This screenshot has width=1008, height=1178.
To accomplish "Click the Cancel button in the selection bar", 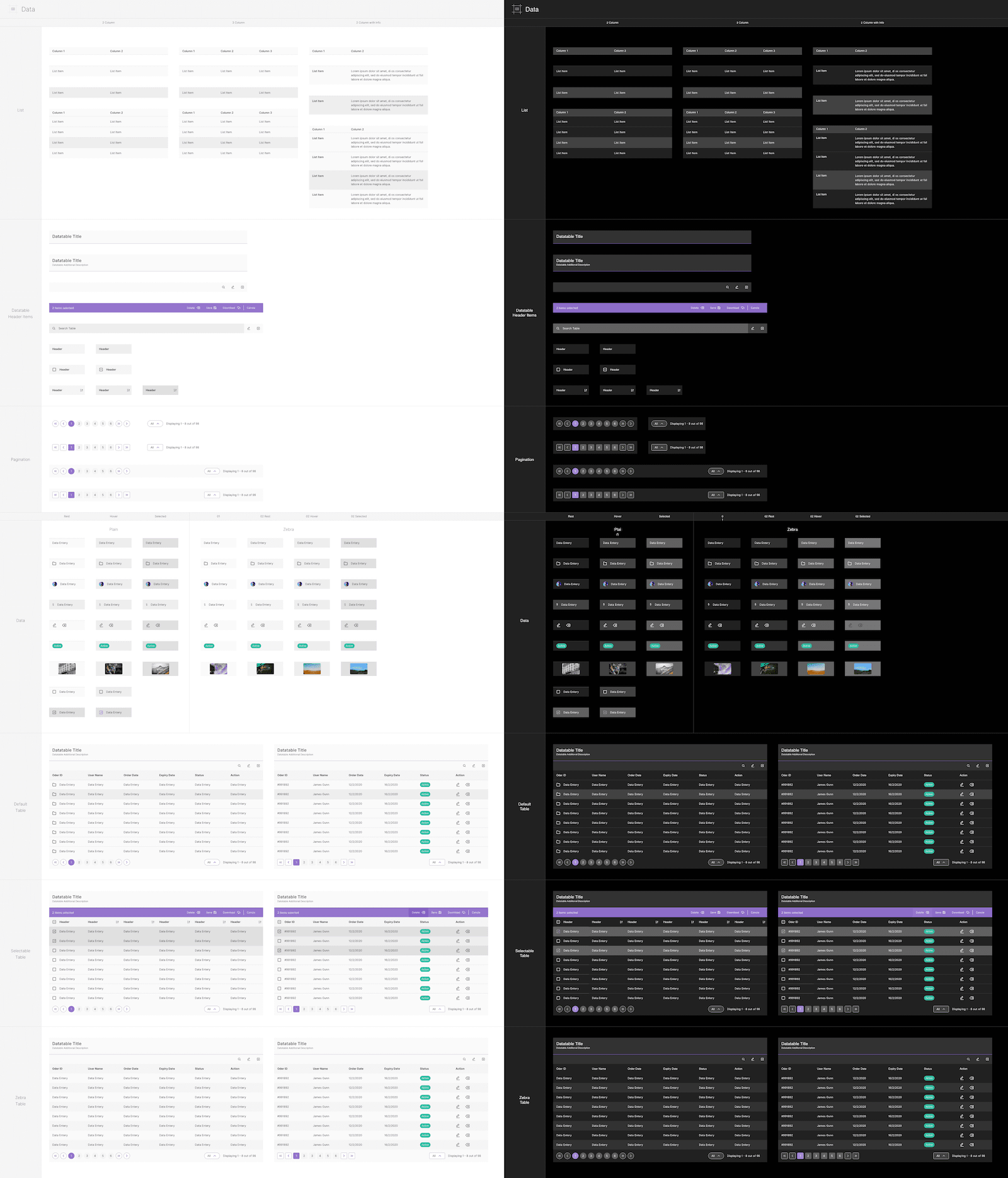I will (x=251, y=307).
